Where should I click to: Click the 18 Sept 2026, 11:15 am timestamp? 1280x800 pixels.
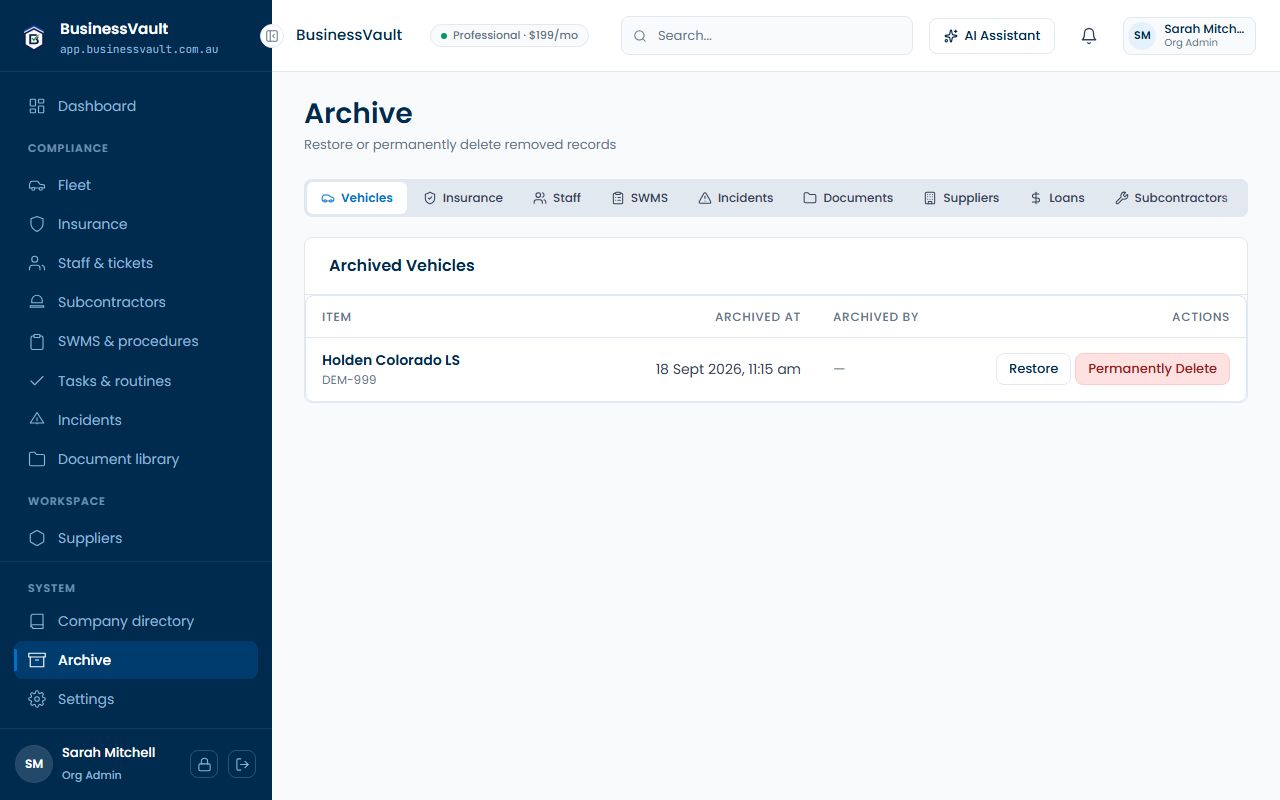coord(728,369)
